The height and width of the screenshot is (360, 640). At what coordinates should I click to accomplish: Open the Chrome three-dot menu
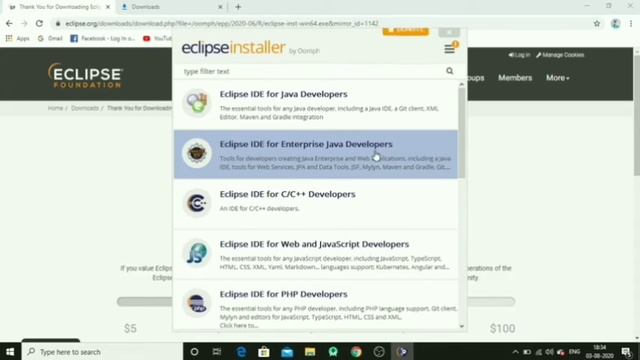[631, 23]
